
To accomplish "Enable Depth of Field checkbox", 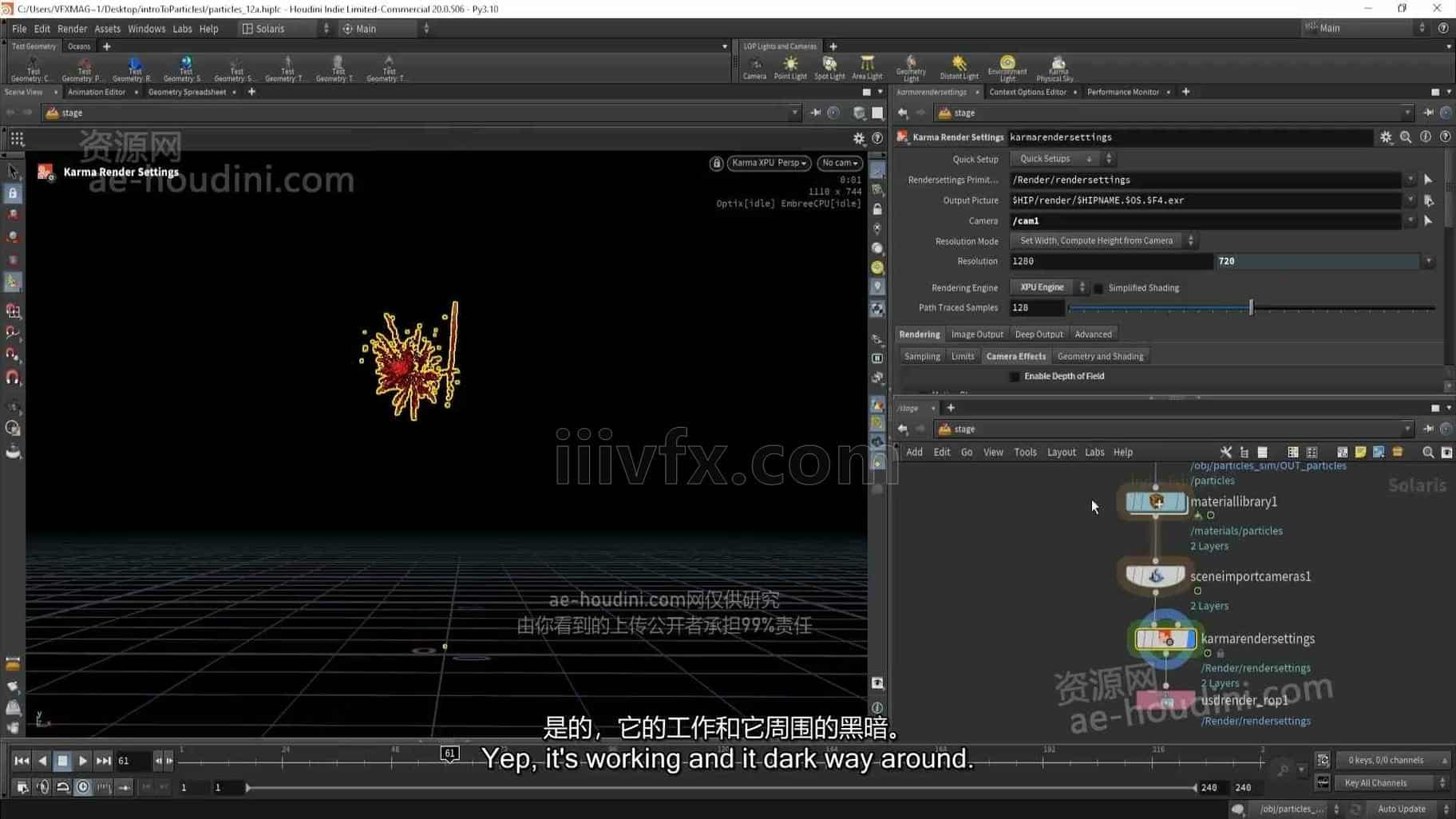I will click(1015, 377).
